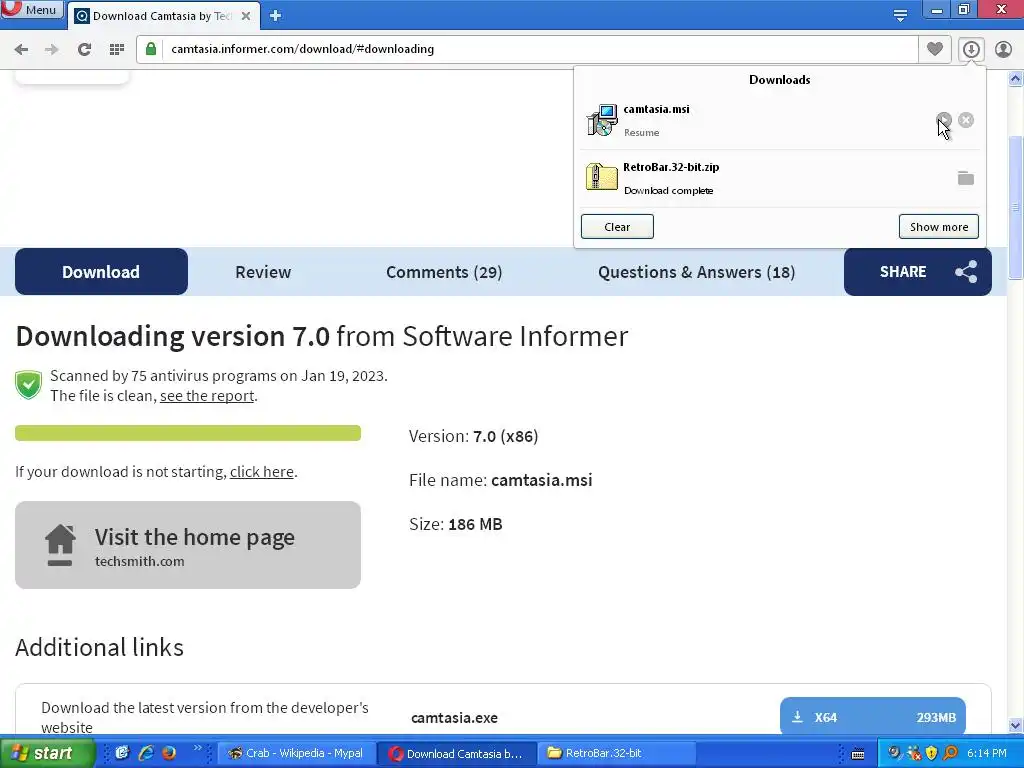Expand quick launch overflow chevron
Image resolution: width=1024 pixels, height=768 pixels.
197,748
